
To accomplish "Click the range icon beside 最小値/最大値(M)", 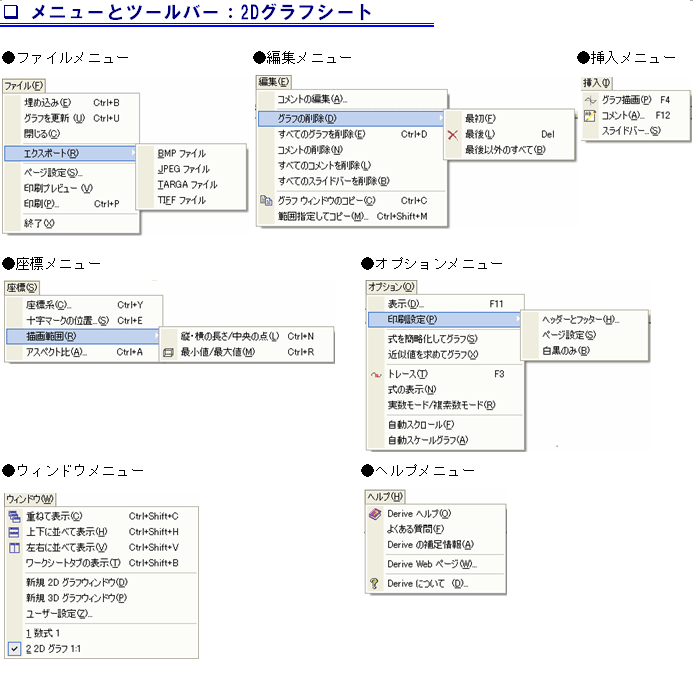I will click(x=168, y=353).
